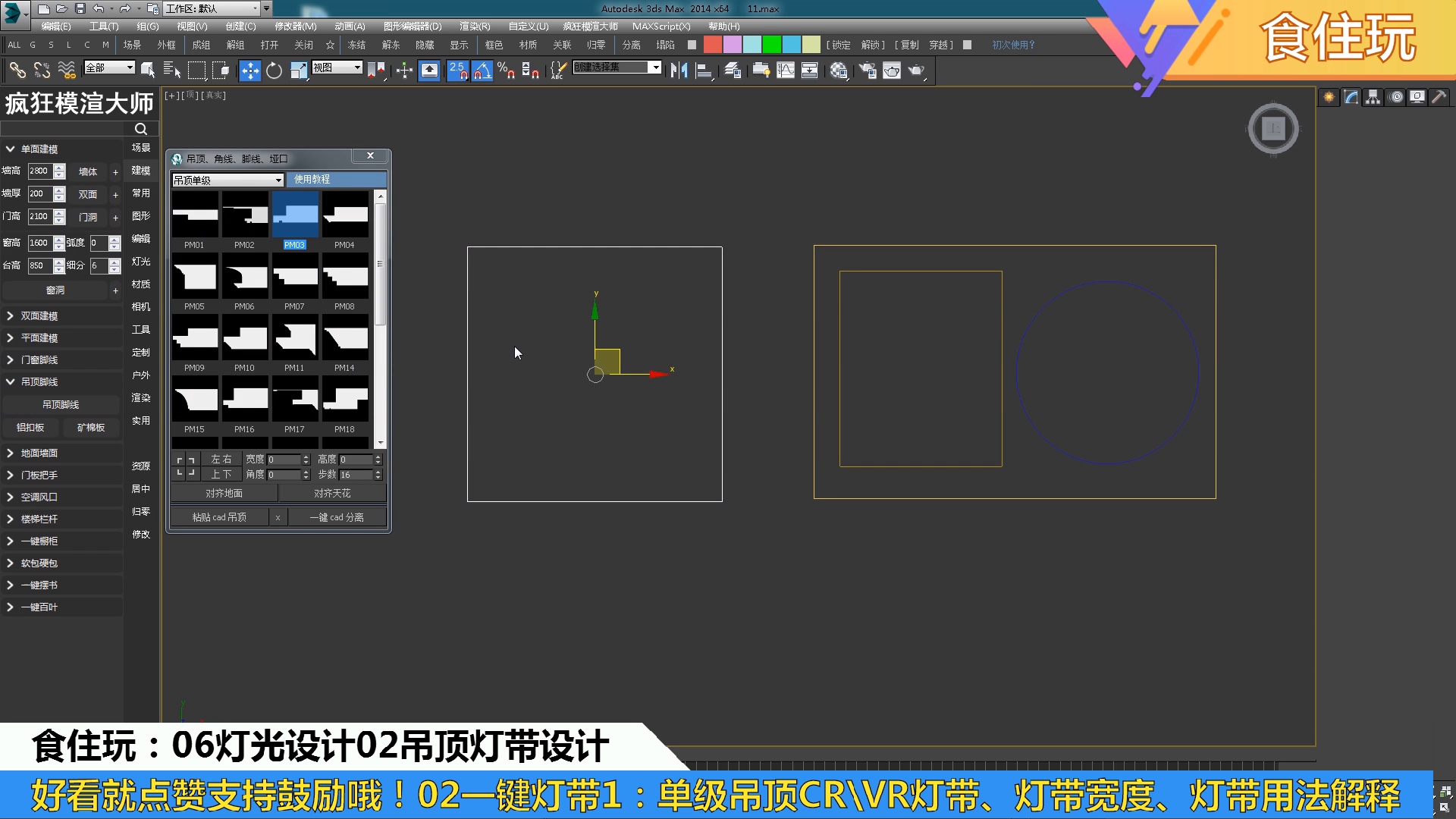Screen dimensions: 1456x819
Task: Open the Modify panel tab icon
Action: point(1351,97)
